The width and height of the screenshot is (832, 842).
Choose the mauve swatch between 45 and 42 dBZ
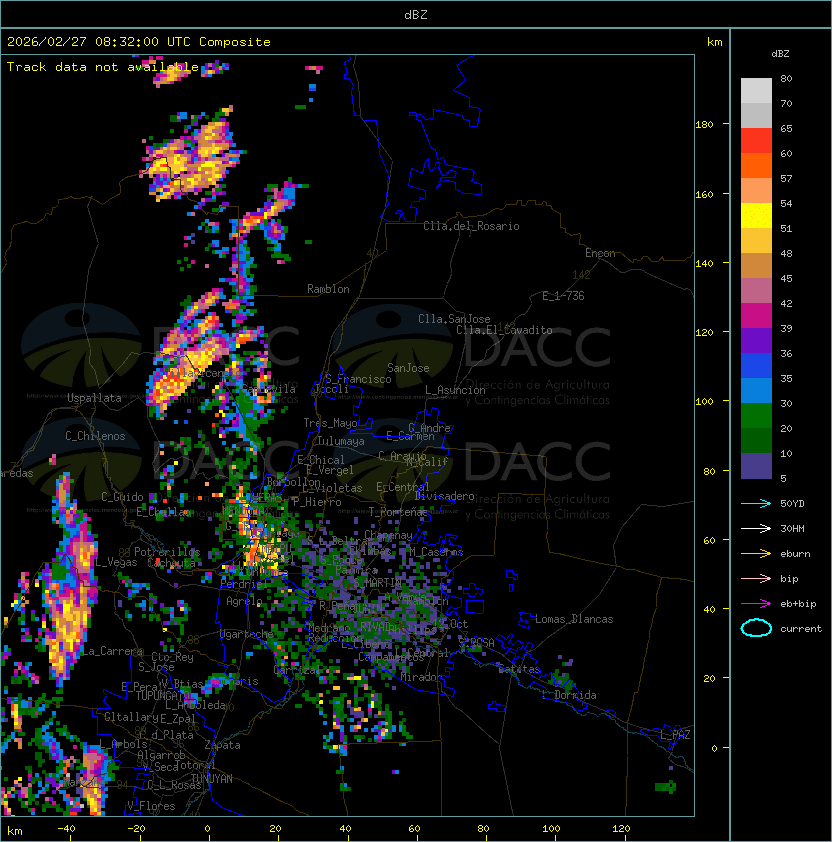coord(756,291)
